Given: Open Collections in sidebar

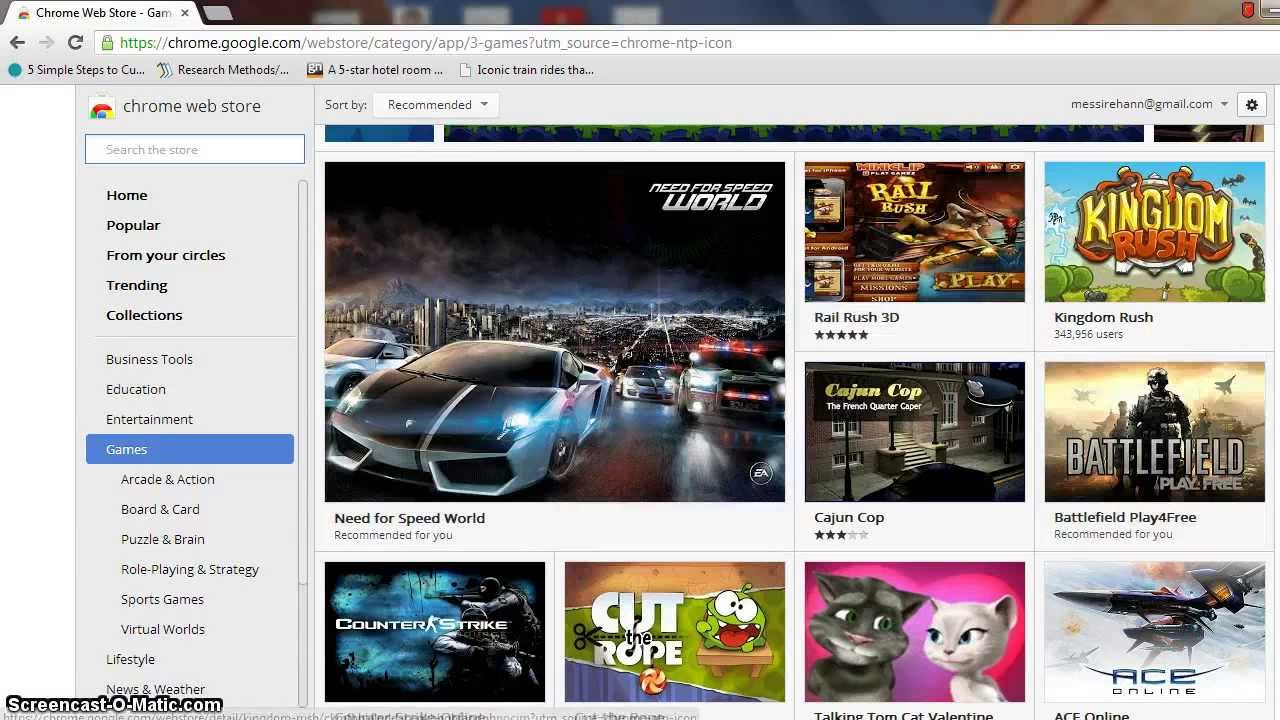Looking at the screenshot, I should click(144, 315).
